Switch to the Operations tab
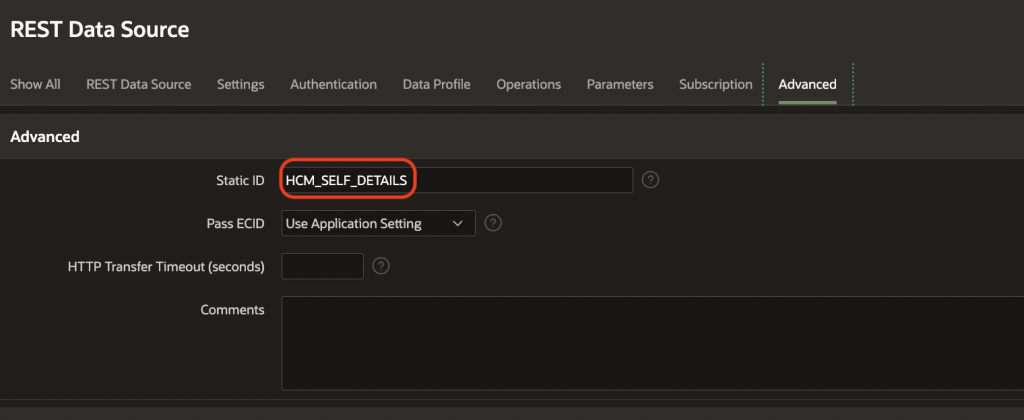1024x420 pixels. pos(528,84)
